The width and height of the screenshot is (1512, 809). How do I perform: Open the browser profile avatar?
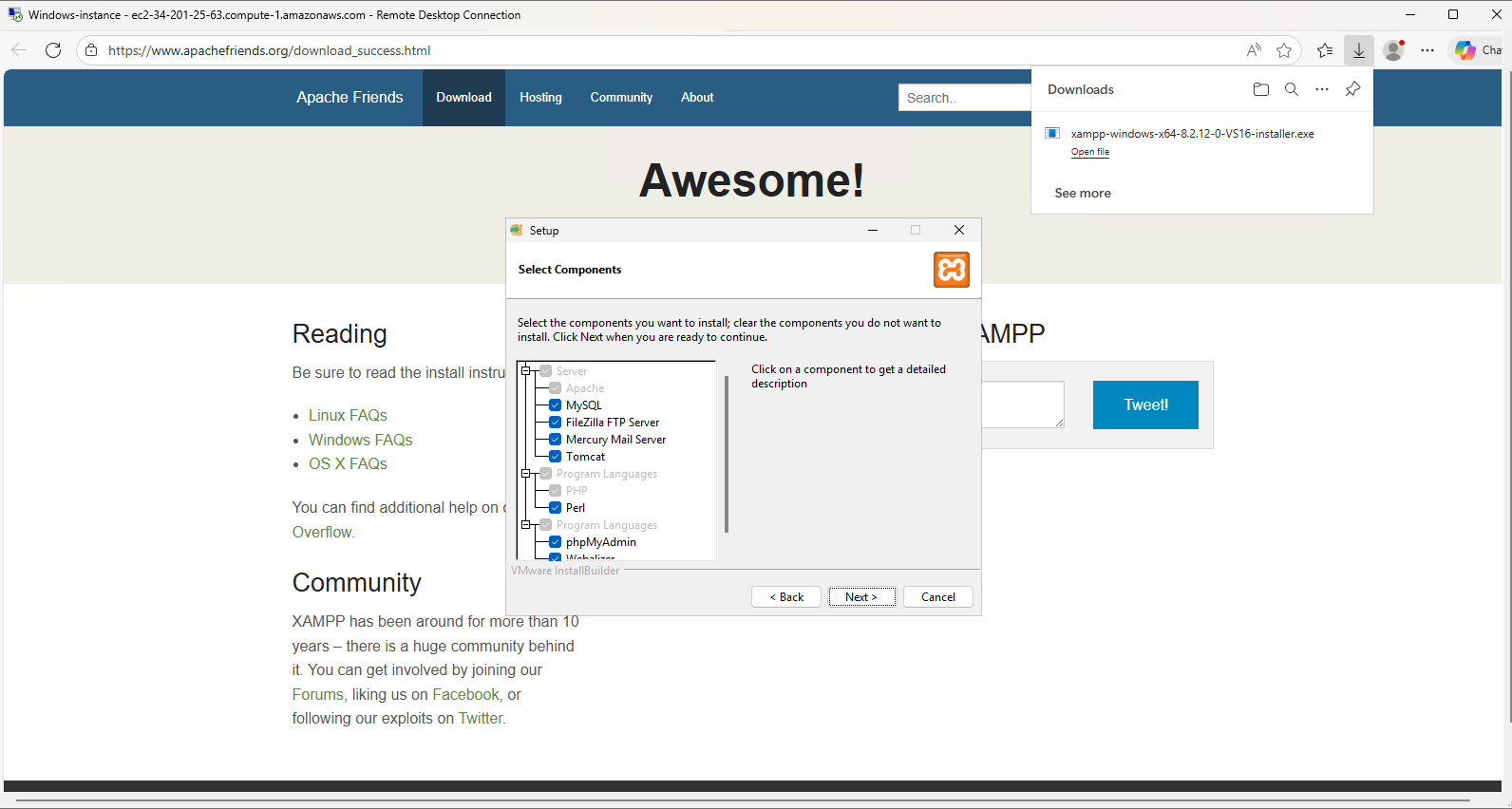[x=1393, y=50]
